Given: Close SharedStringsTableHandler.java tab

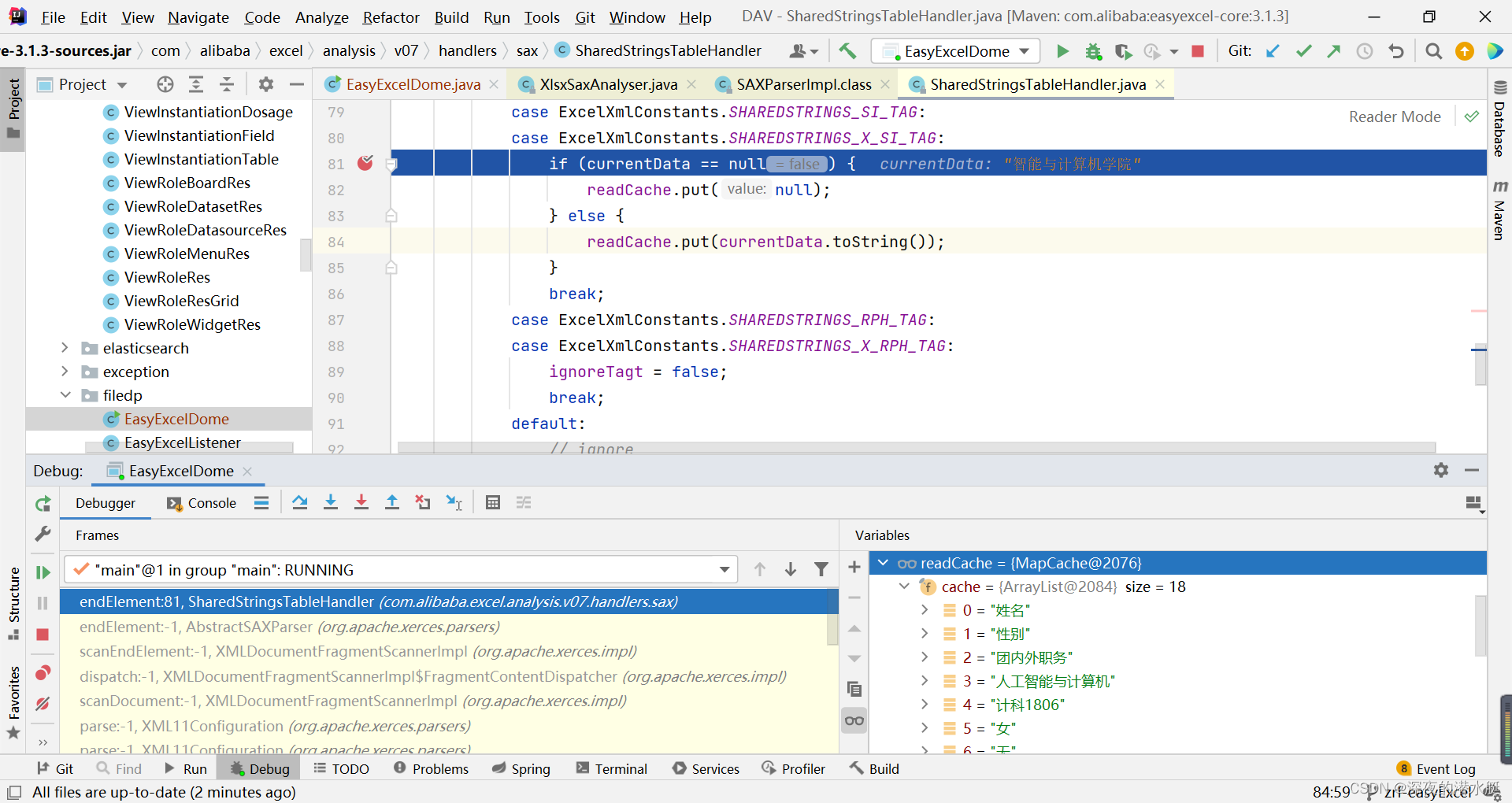Looking at the screenshot, I should click(1160, 84).
